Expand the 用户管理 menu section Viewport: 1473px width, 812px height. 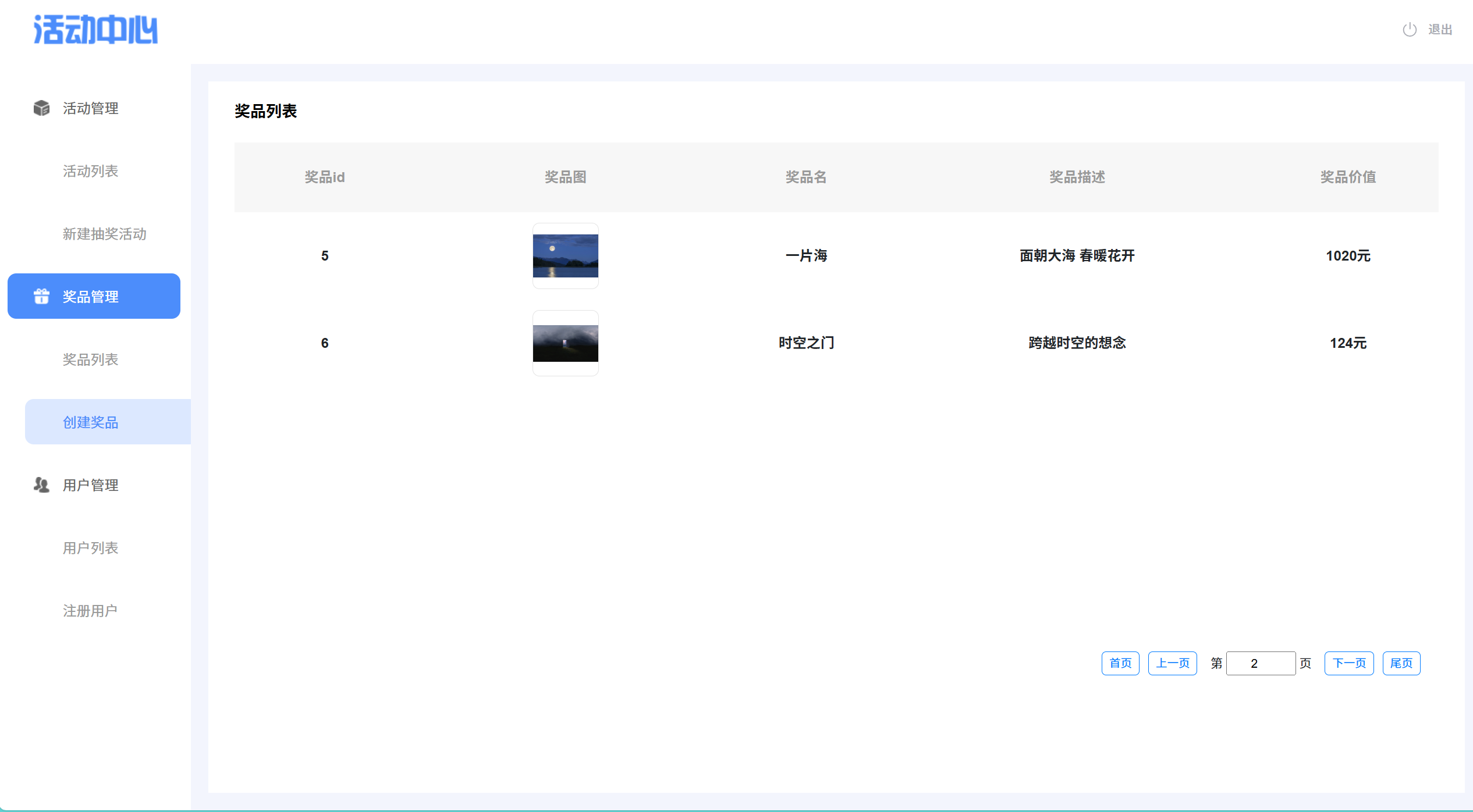(91, 485)
